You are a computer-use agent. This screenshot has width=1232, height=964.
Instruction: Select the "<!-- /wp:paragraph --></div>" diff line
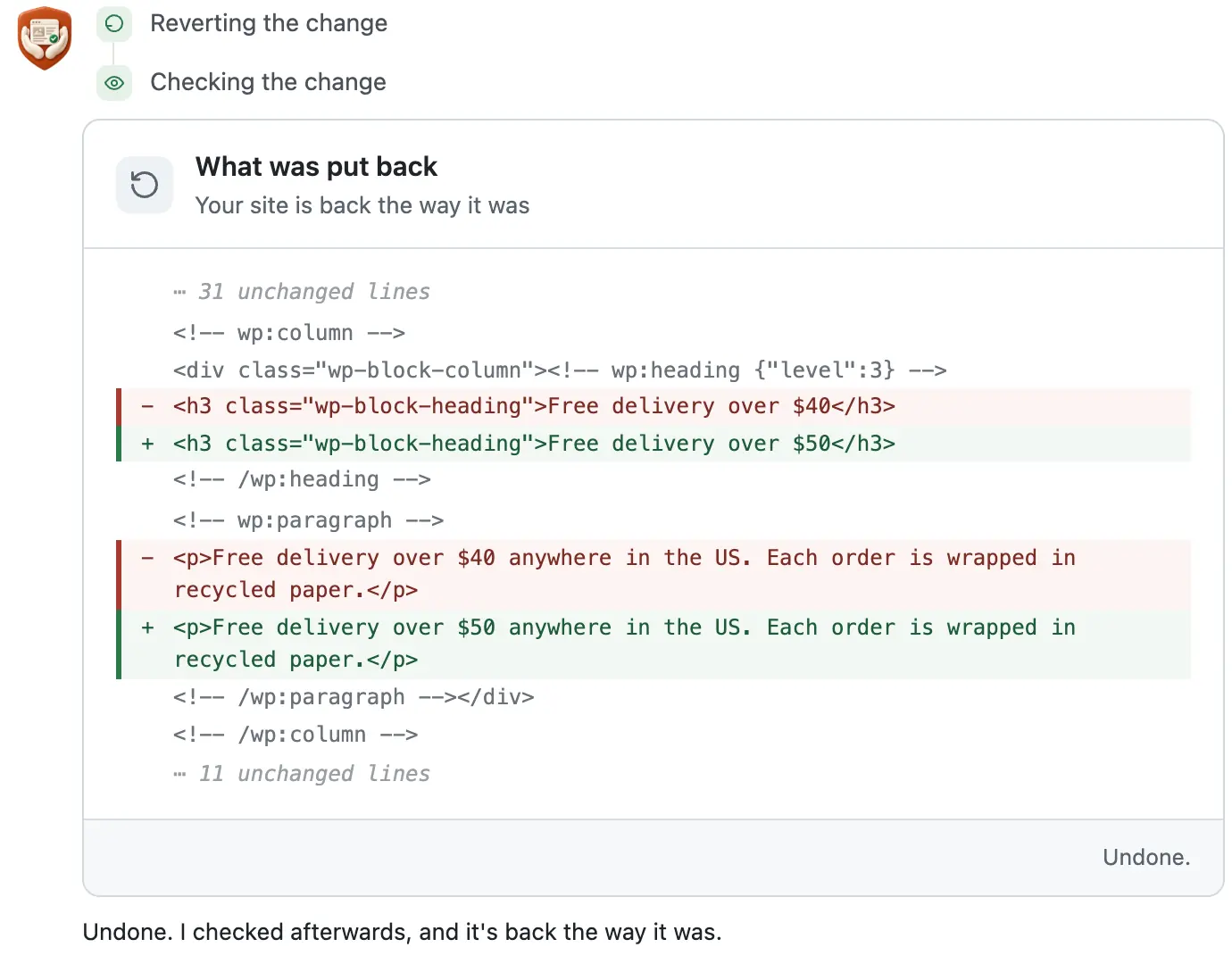[354, 697]
